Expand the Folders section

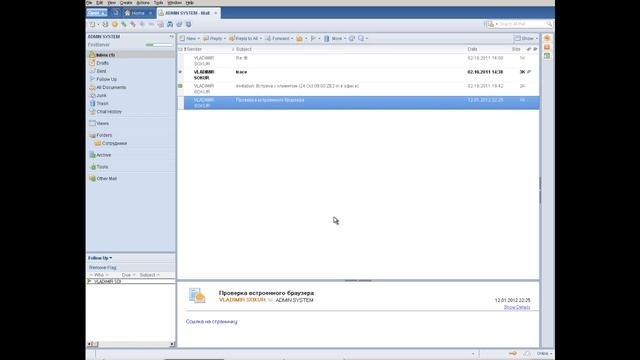104,135
